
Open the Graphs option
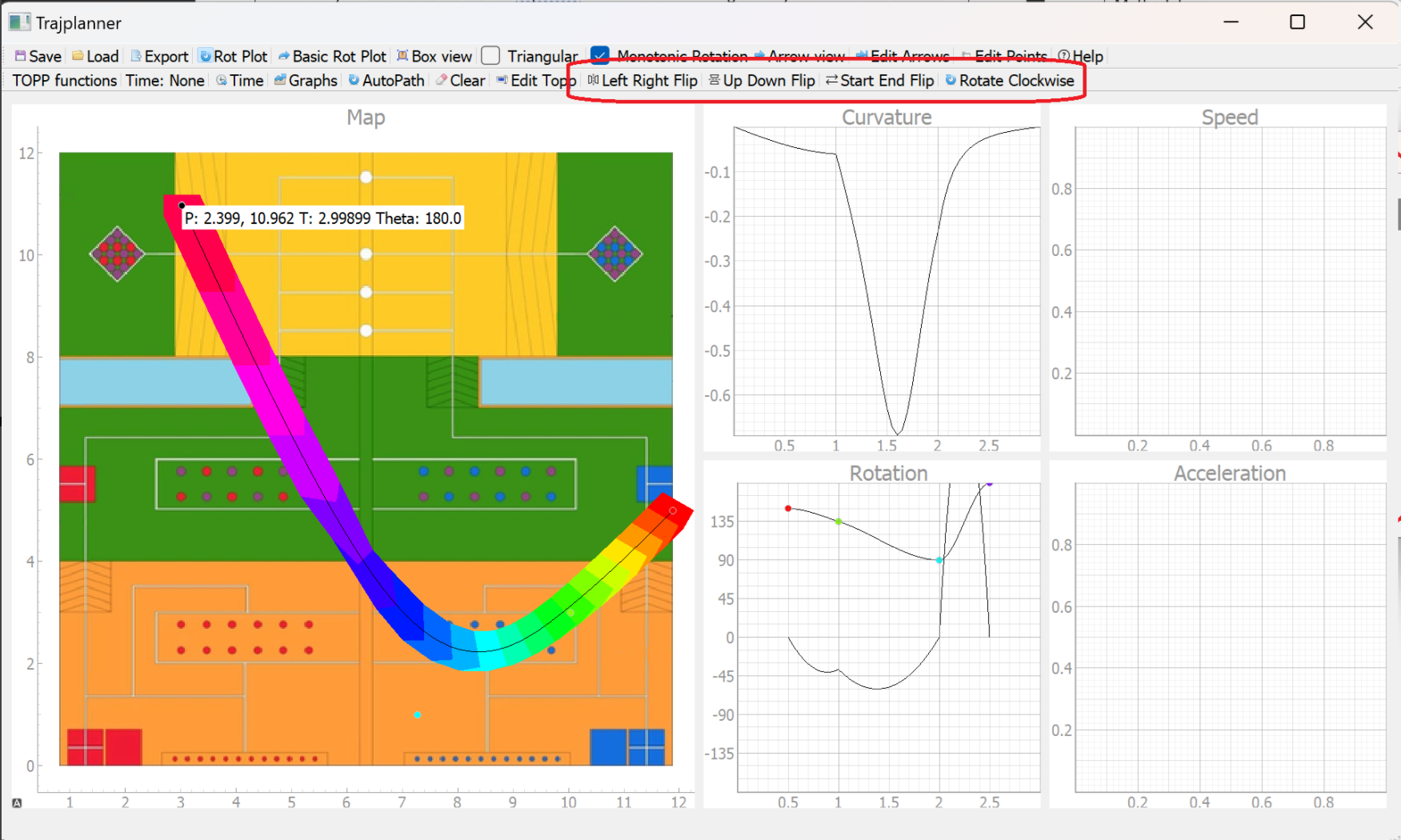click(306, 81)
